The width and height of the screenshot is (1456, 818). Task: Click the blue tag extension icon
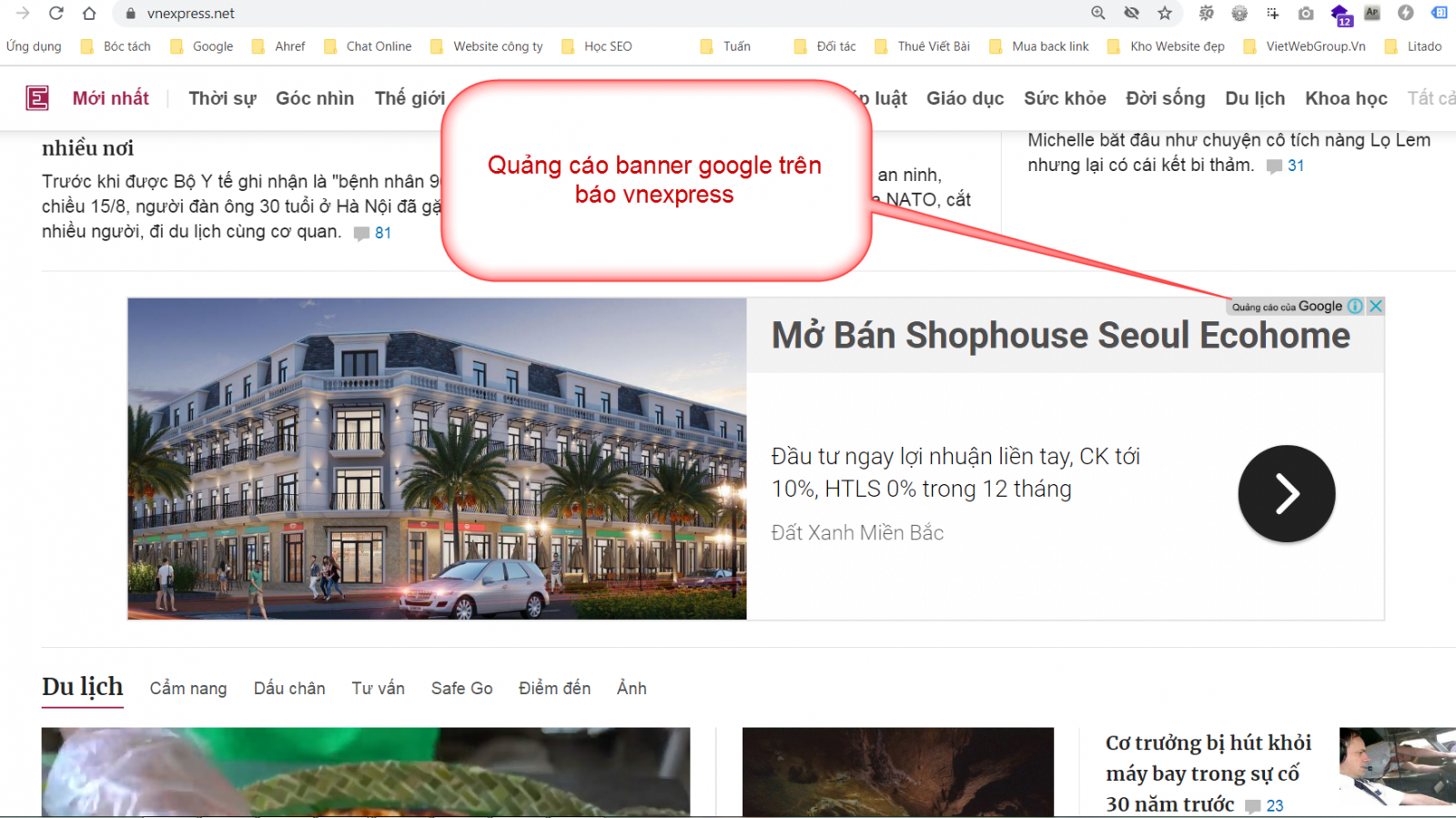pyautogui.click(x=1440, y=13)
